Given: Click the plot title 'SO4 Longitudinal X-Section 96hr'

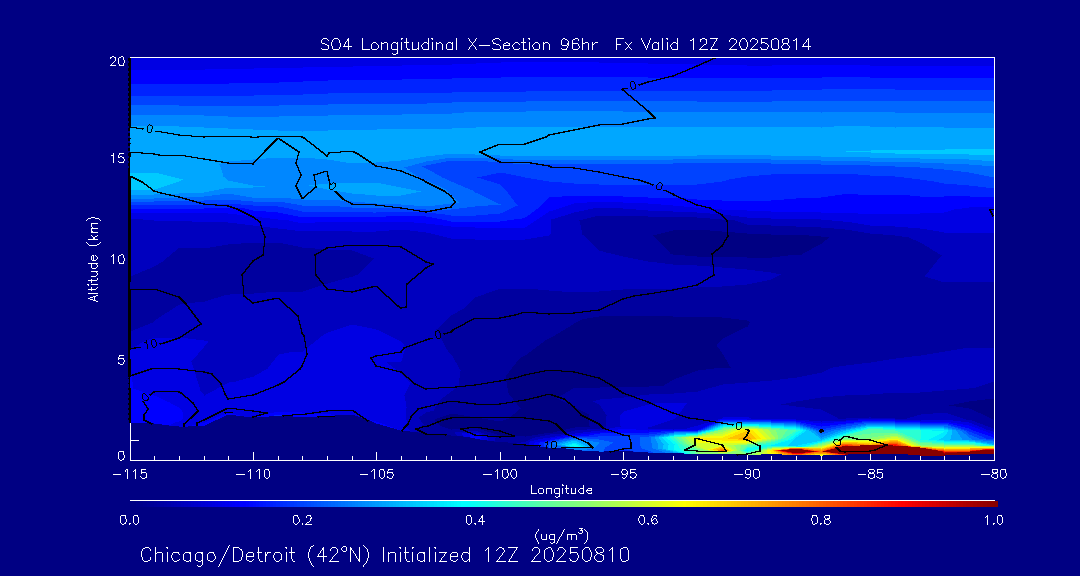Looking at the screenshot, I should tap(461, 45).
